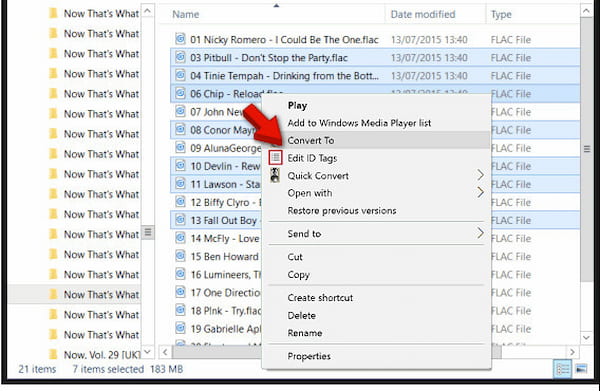Click the 10 Devlin file icon

180,165
